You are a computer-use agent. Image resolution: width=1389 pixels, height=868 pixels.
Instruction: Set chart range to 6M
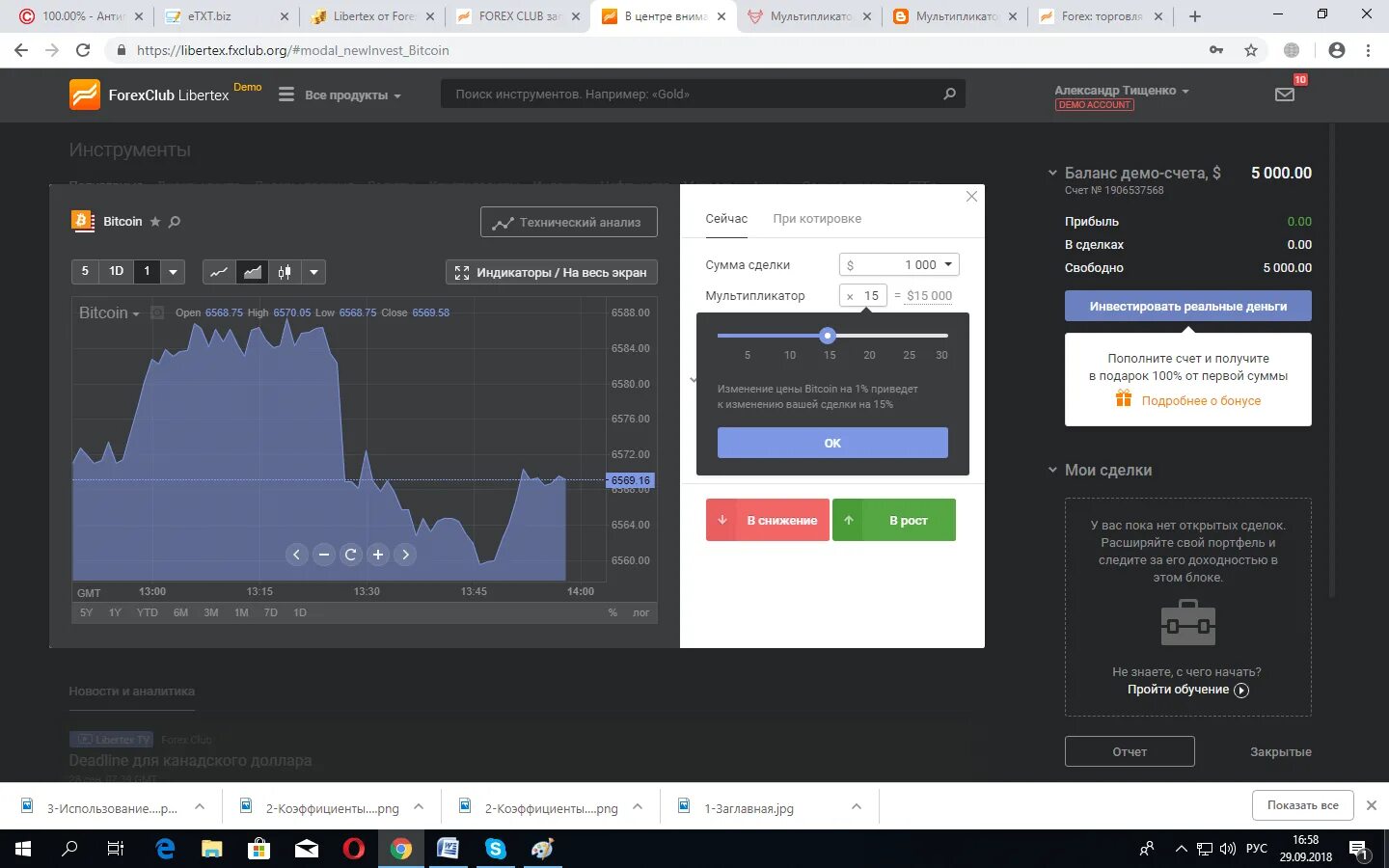tap(180, 612)
